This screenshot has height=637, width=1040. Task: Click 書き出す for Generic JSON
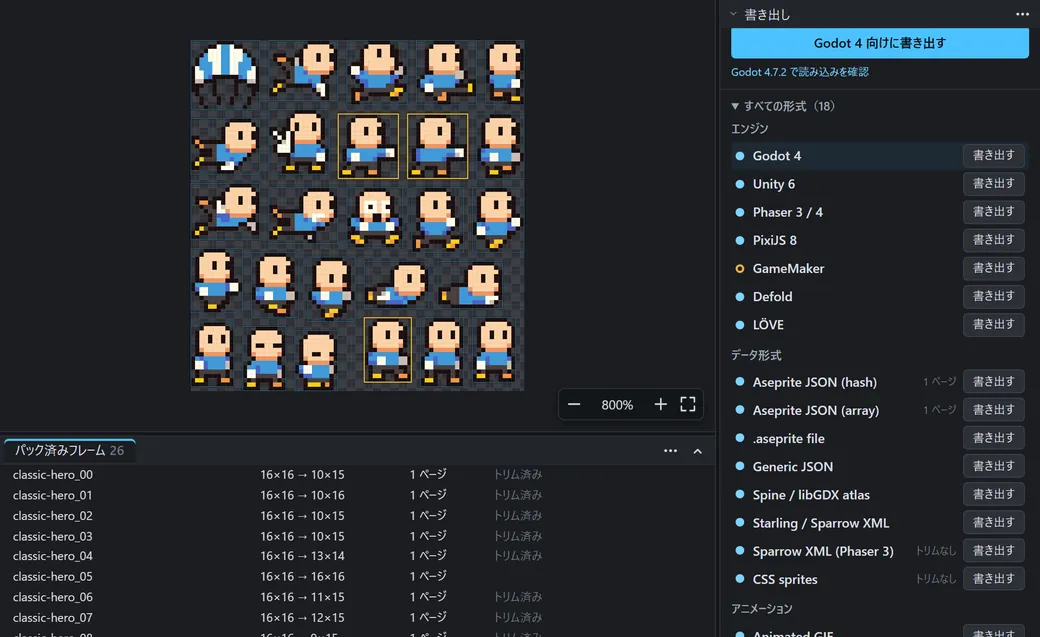tap(994, 466)
